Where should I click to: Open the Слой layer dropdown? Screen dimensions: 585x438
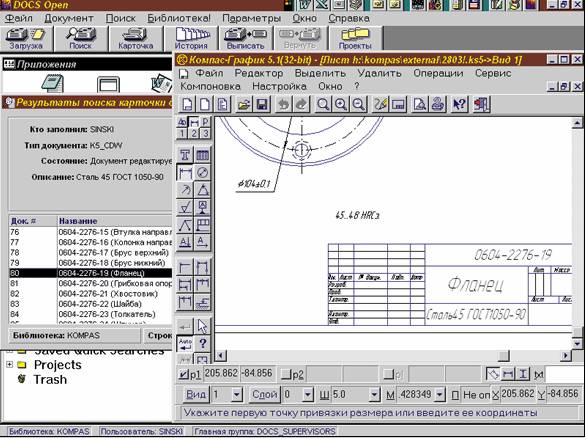click(307, 394)
